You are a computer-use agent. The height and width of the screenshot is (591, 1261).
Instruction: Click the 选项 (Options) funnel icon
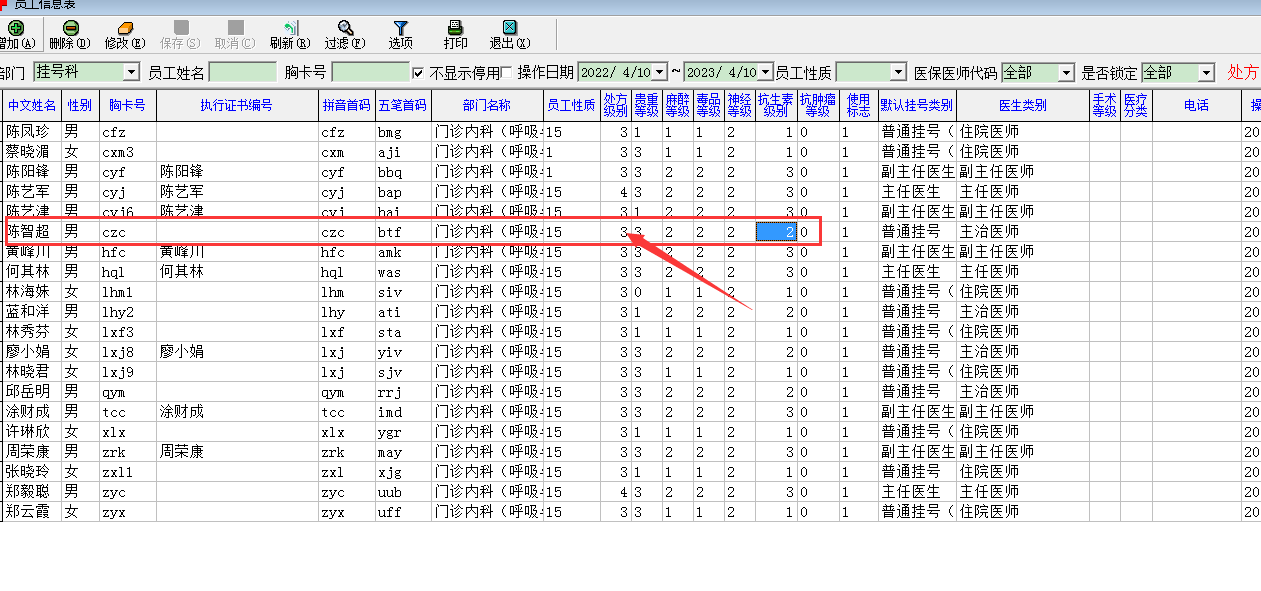pos(400,28)
